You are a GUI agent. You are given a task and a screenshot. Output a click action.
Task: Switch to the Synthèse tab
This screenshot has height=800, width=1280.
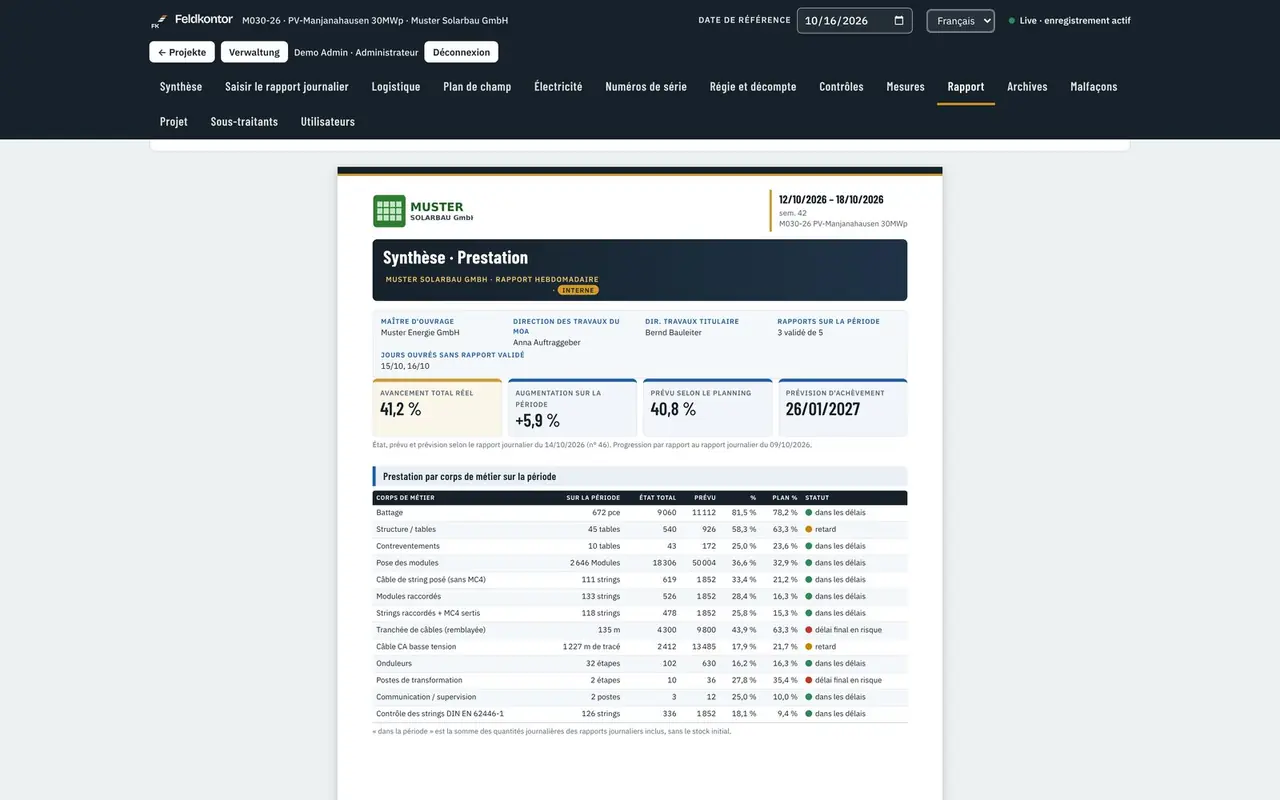pyautogui.click(x=181, y=87)
